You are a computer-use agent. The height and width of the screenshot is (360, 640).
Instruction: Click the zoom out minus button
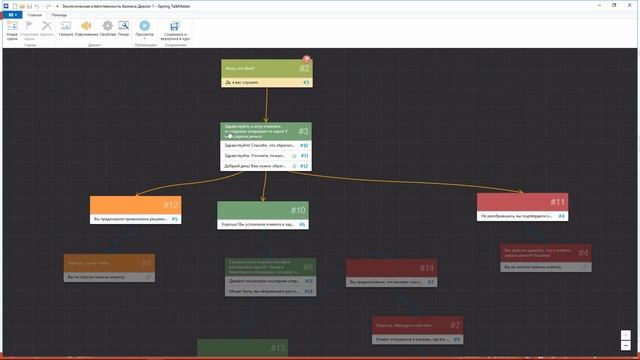626,345
